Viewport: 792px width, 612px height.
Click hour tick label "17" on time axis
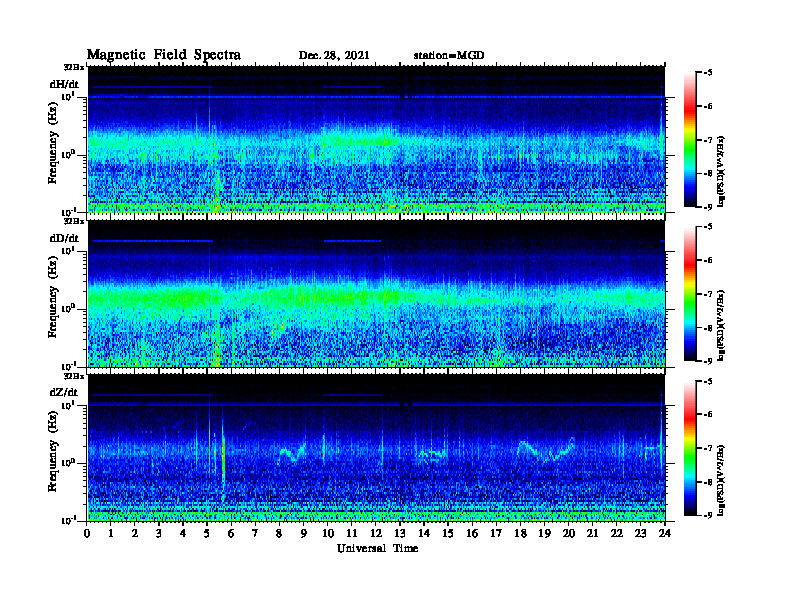click(x=496, y=533)
